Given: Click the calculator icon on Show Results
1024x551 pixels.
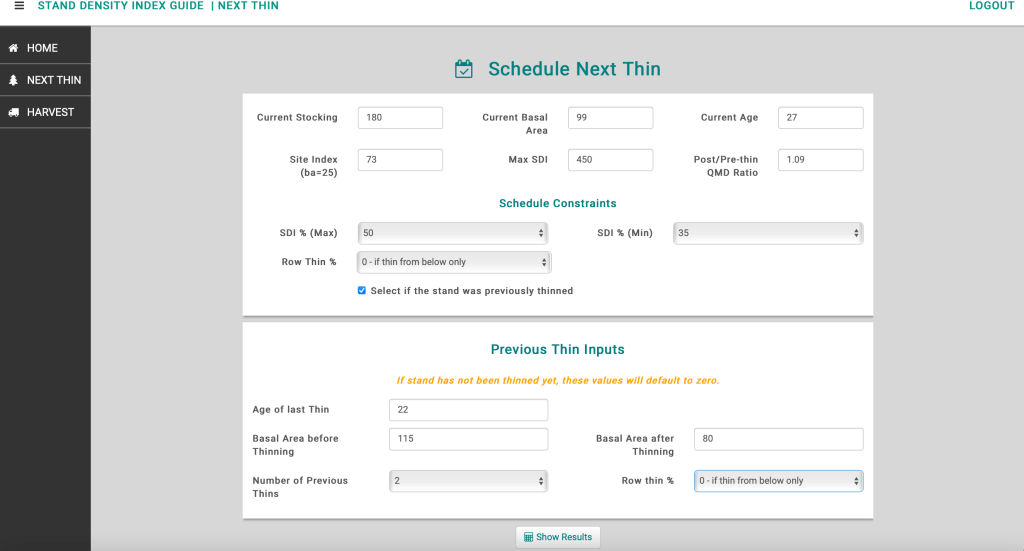Looking at the screenshot, I should point(528,537).
